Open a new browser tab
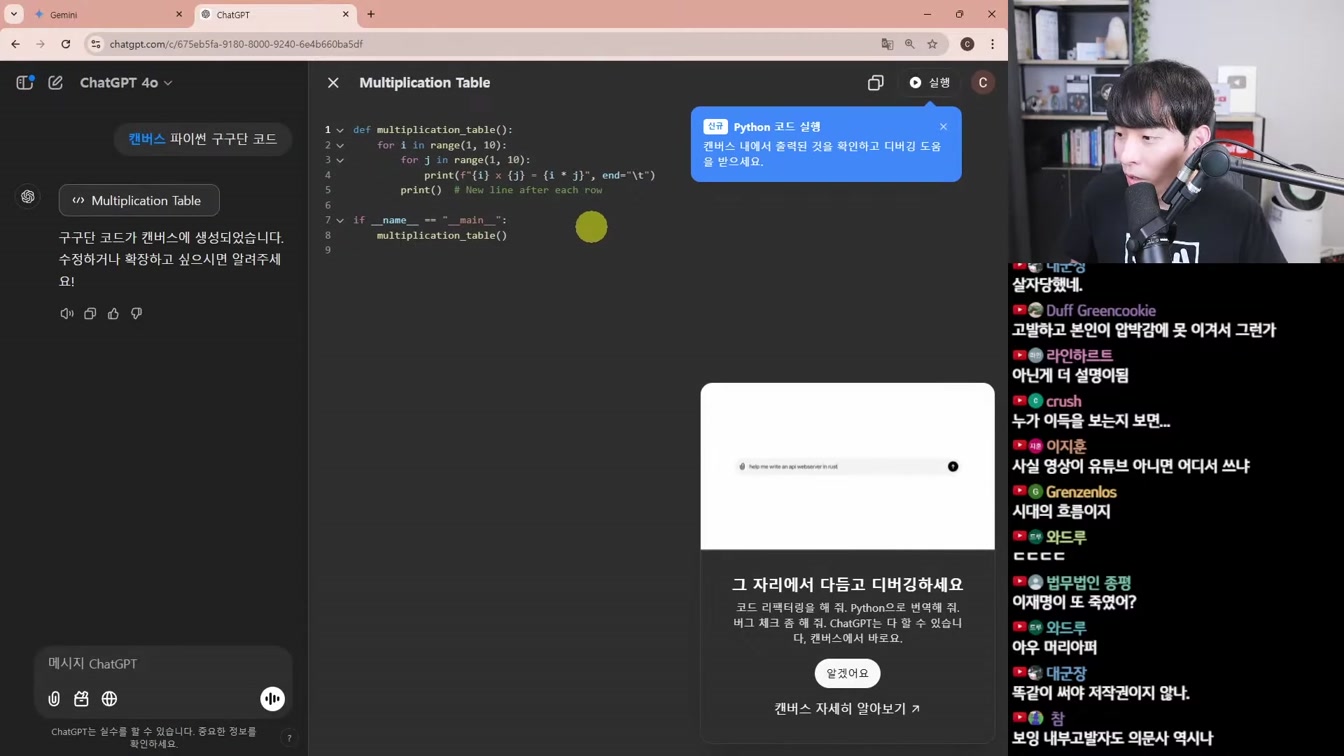The height and width of the screenshot is (756, 1344). pyautogui.click(x=371, y=15)
